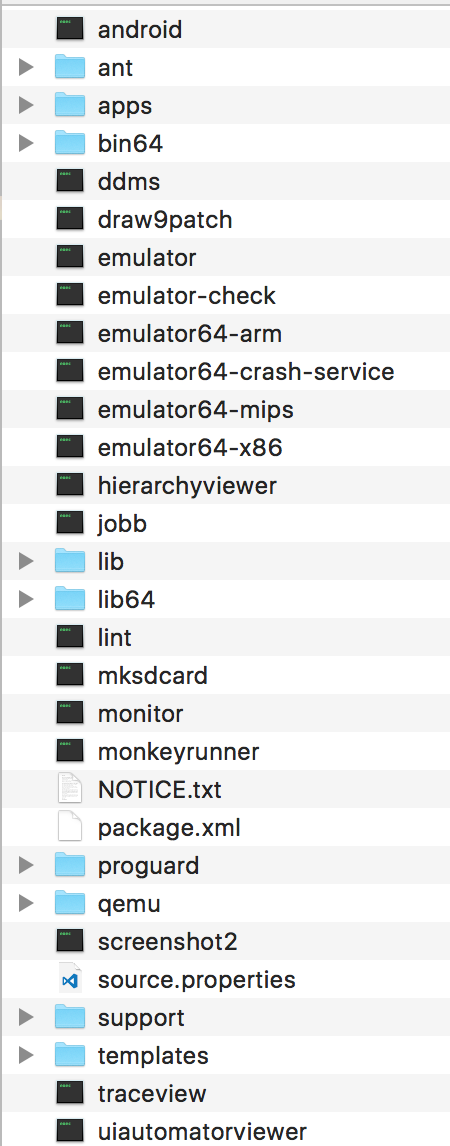Click the traceview executable icon

click(70, 1093)
